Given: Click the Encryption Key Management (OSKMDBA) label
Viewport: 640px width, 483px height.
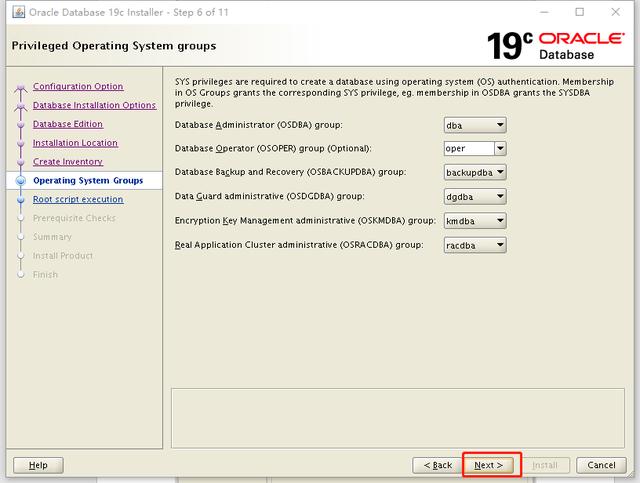Looking at the screenshot, I should pos(305,220).
